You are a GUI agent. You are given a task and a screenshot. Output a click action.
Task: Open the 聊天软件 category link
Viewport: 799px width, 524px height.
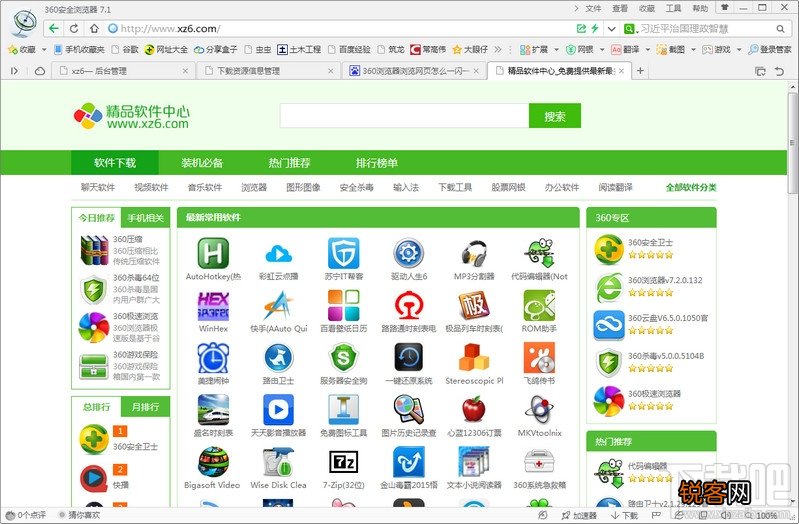point(98,188)
